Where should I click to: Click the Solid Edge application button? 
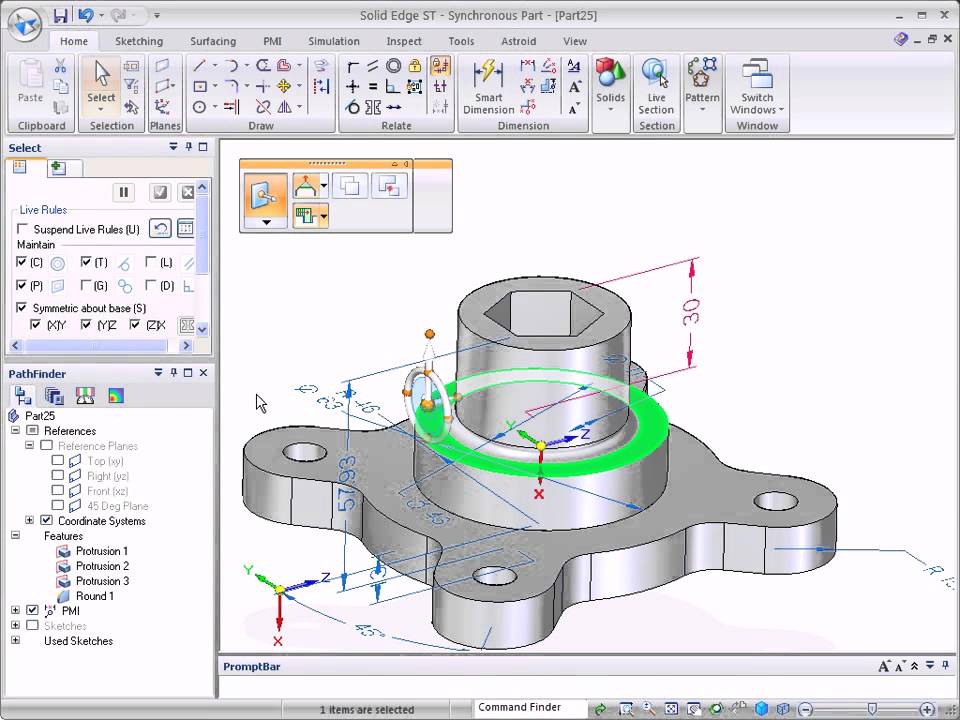[x=24, y=25]
